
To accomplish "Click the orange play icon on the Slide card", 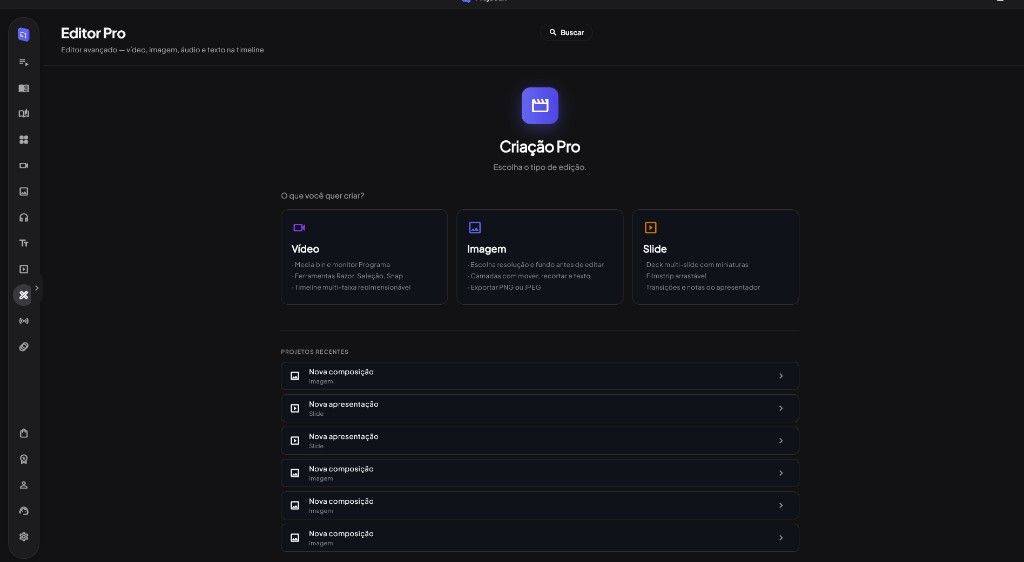I will [650, 228].
